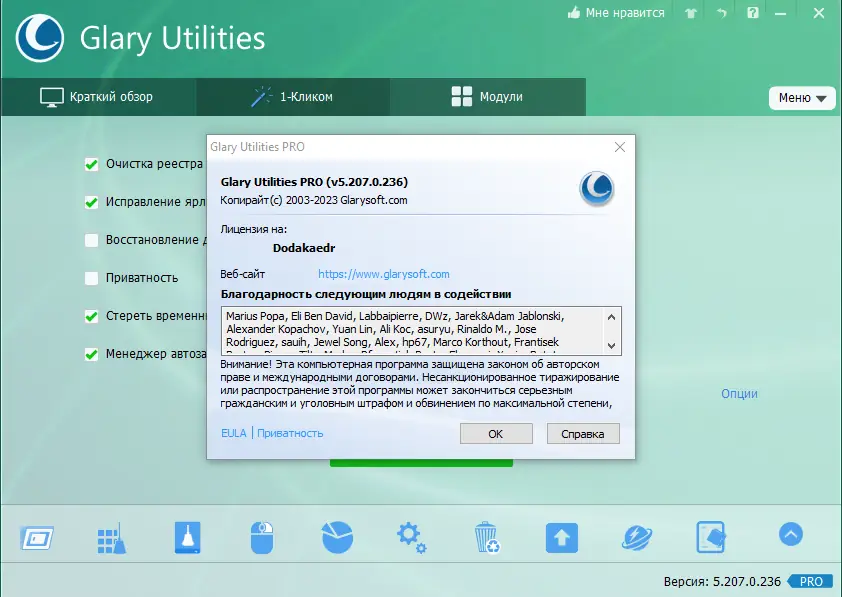This screenshot has height=597, width=842.
Task: Click the Glary Utilities moon logo
Action: point(40,38)
